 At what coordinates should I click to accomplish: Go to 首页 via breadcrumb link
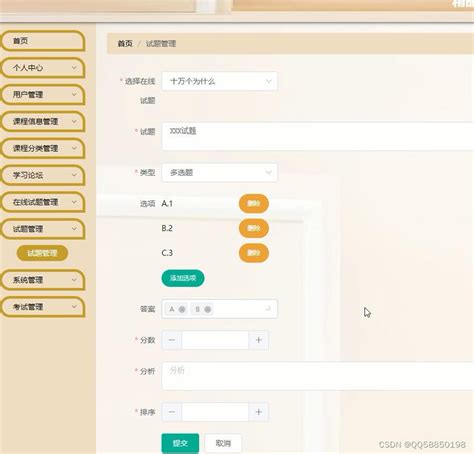point(125,43)
